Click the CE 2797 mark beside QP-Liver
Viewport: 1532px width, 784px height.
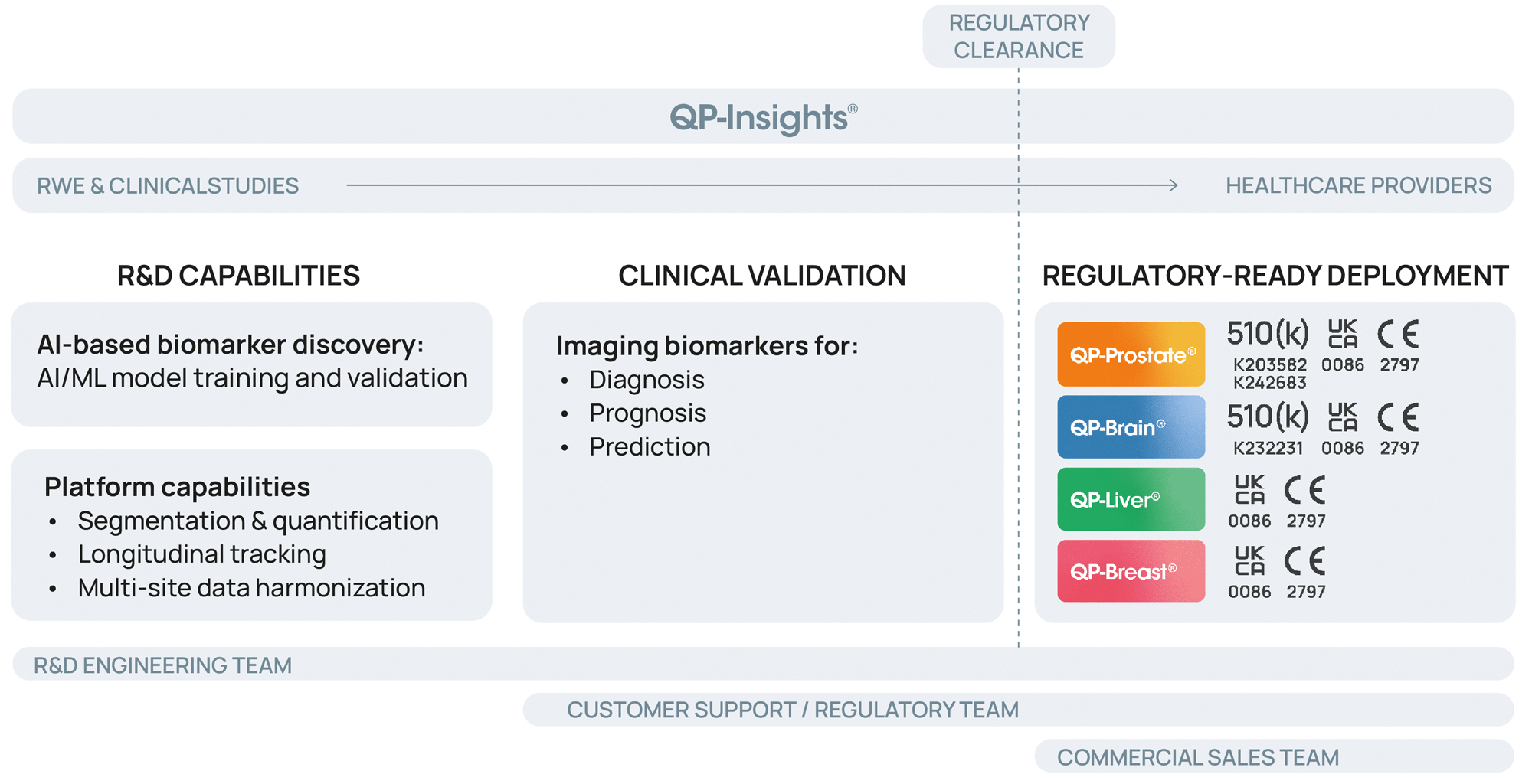tap(1306, 501)
